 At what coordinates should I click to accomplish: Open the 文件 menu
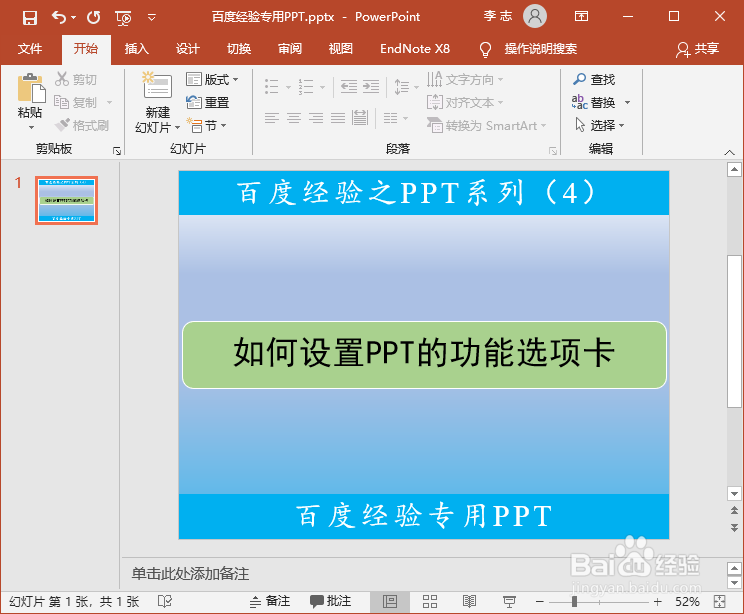coord(30,48)
